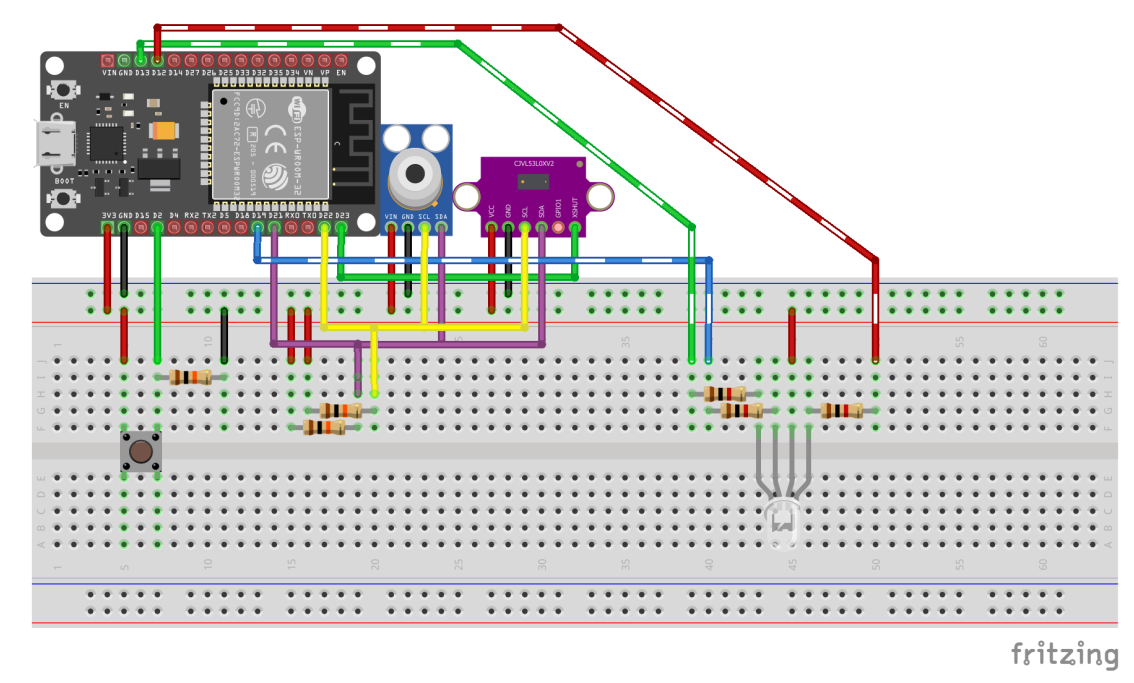Click the D13 pin on the ESP32

pyautogui.click(x=141, y=62)
